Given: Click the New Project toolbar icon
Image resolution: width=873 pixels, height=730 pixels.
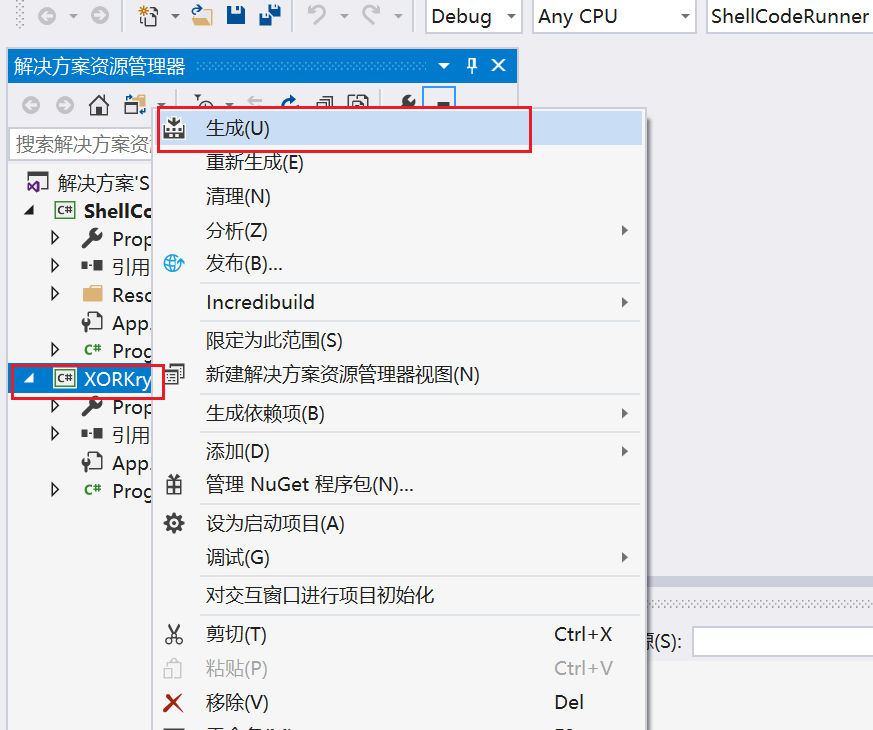Looking at the screenshot, I should [149, 16].
